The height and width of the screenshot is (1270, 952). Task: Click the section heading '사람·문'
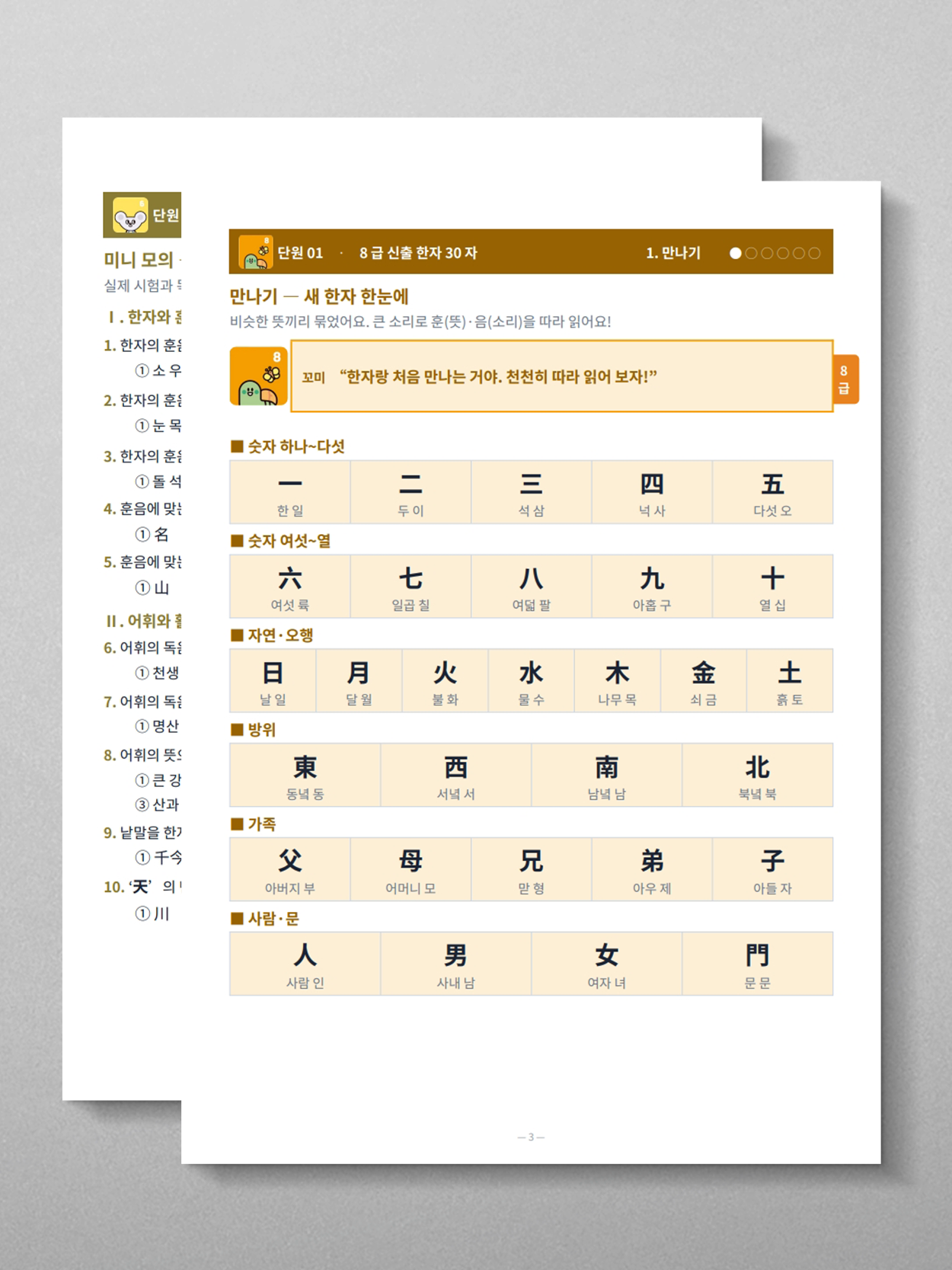(x=265, y=919)
